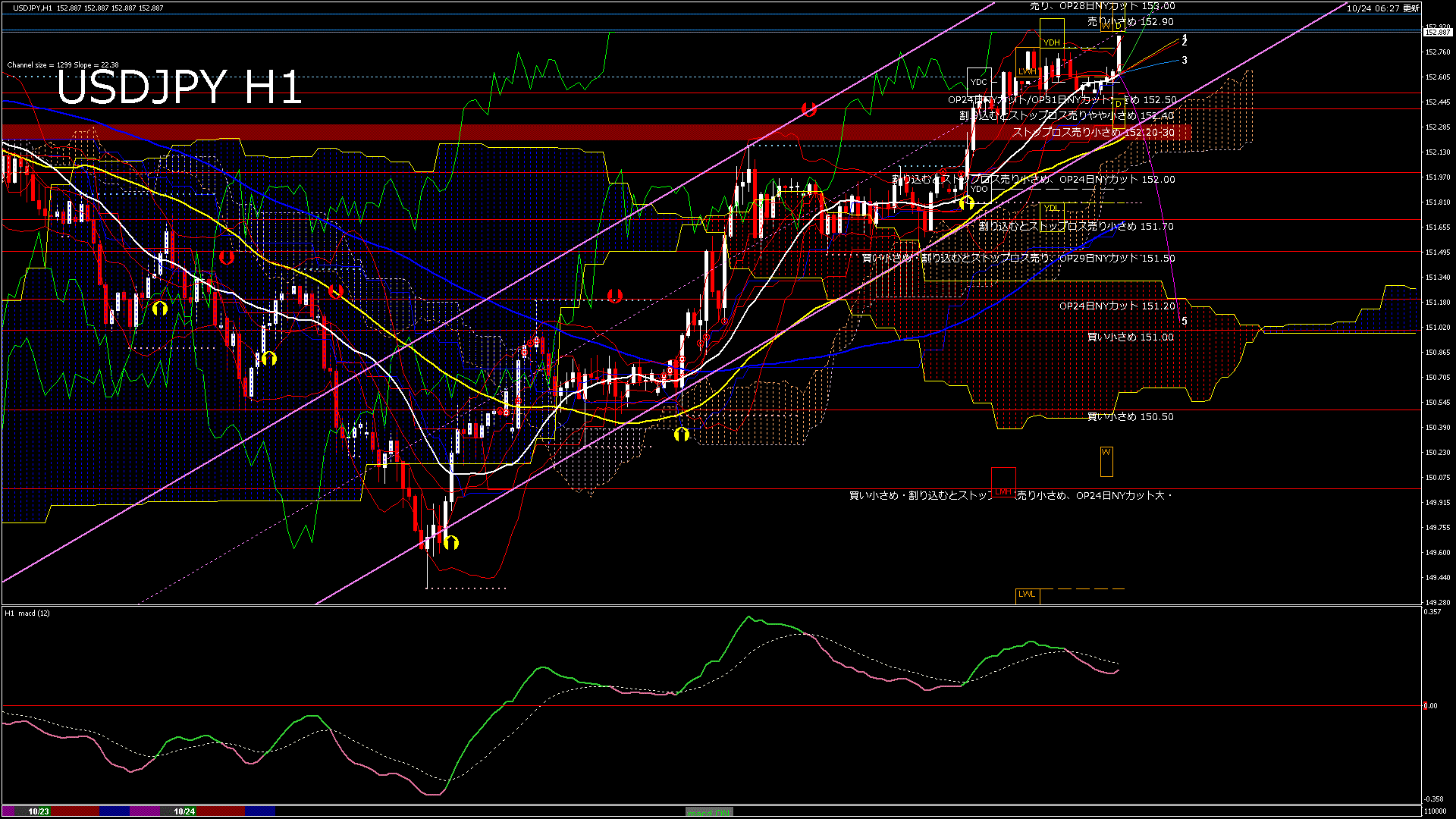The height and width of the screenshot is (819, 1456).
Task: Select the ストップロス売り小さめ 152.20-30 label
Action: coord(1093,132)
